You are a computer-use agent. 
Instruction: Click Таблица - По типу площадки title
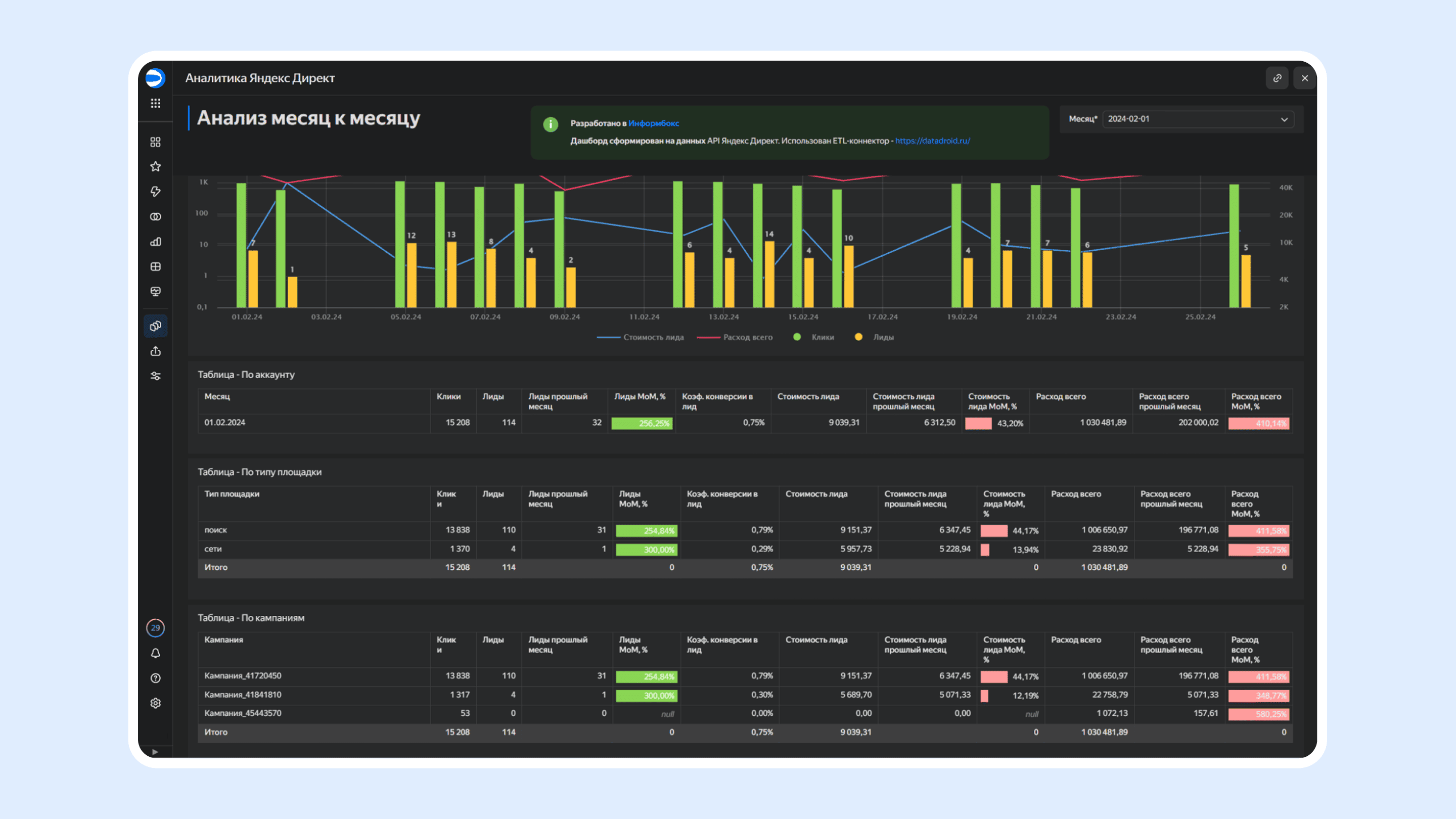[x=259, y=472]
